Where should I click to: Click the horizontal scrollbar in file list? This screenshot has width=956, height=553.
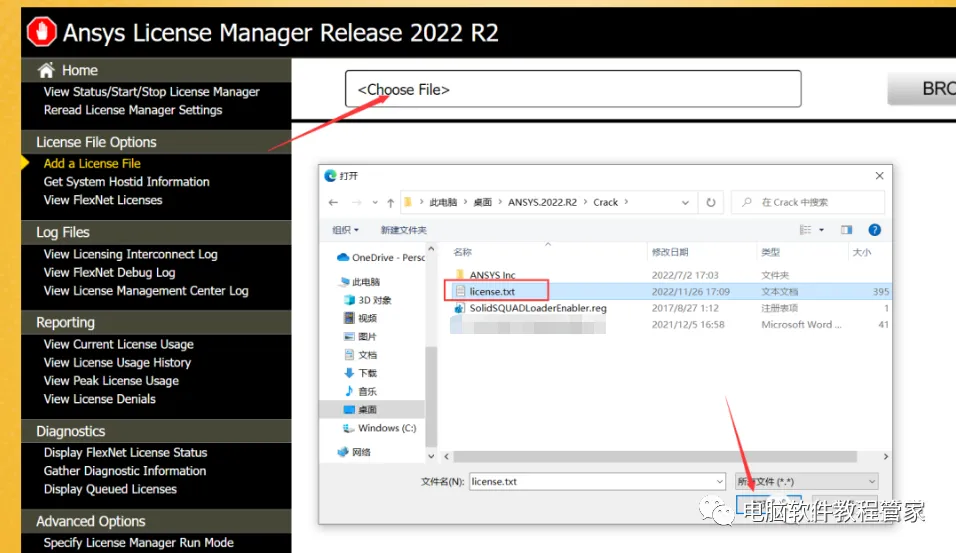(x=655, y=457)
